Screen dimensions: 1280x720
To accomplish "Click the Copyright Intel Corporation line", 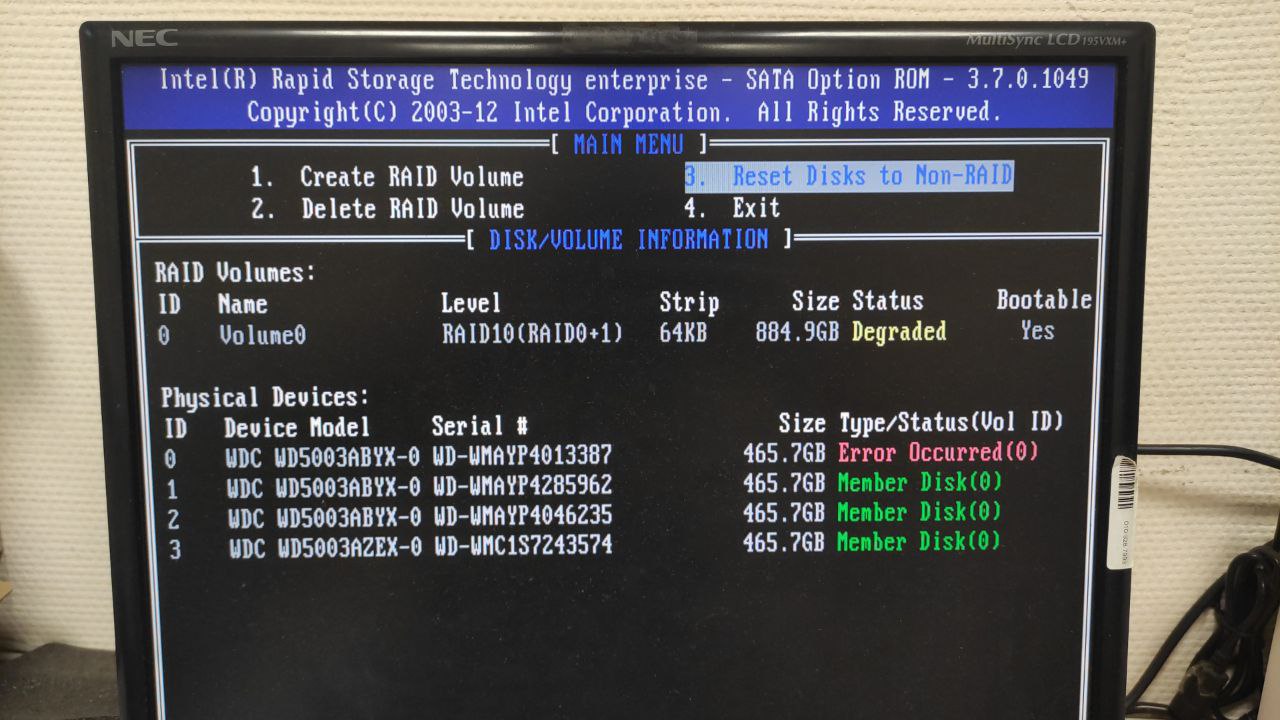I will coord(624,112).
